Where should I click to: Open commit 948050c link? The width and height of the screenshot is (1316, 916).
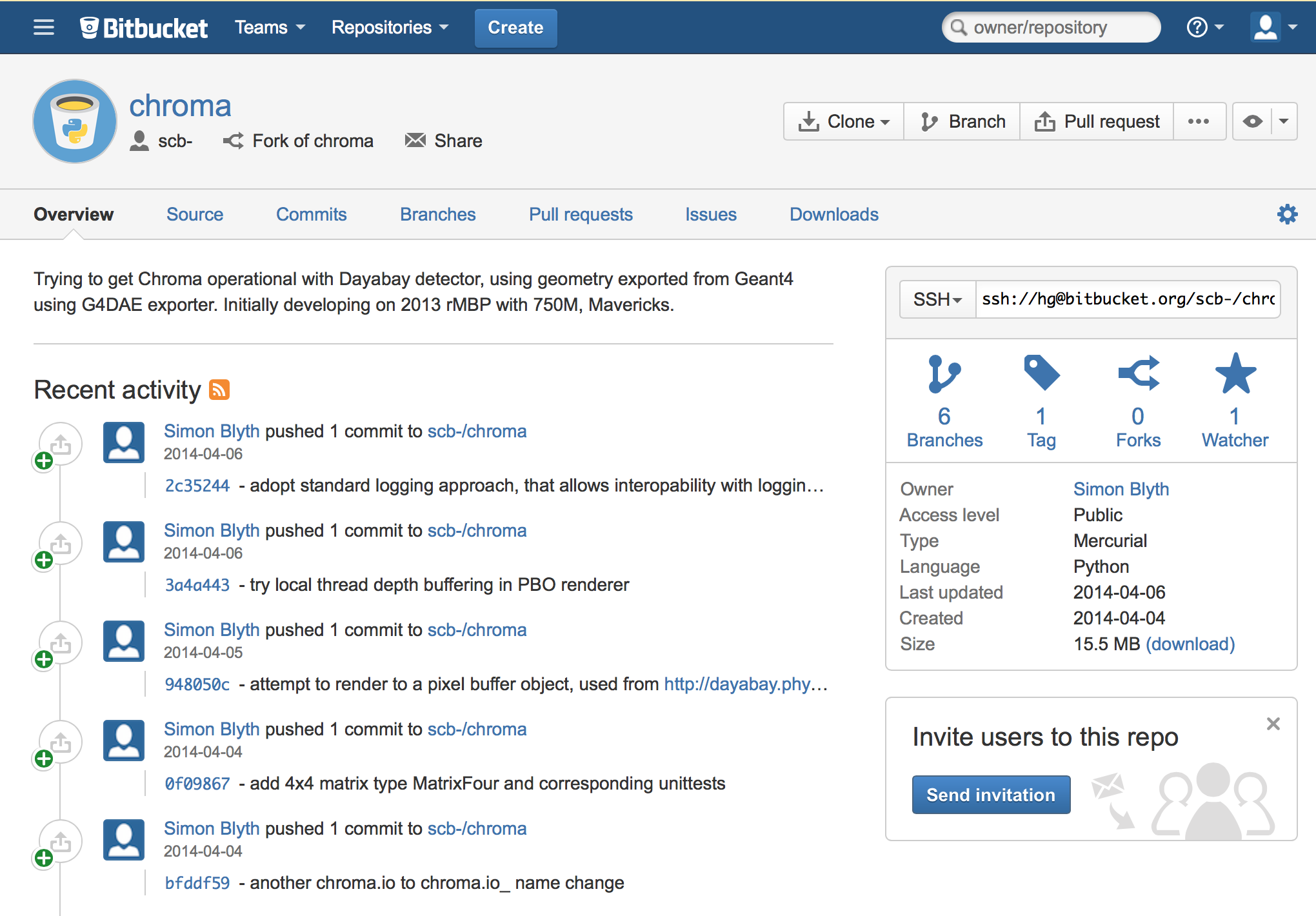point(197,684)
